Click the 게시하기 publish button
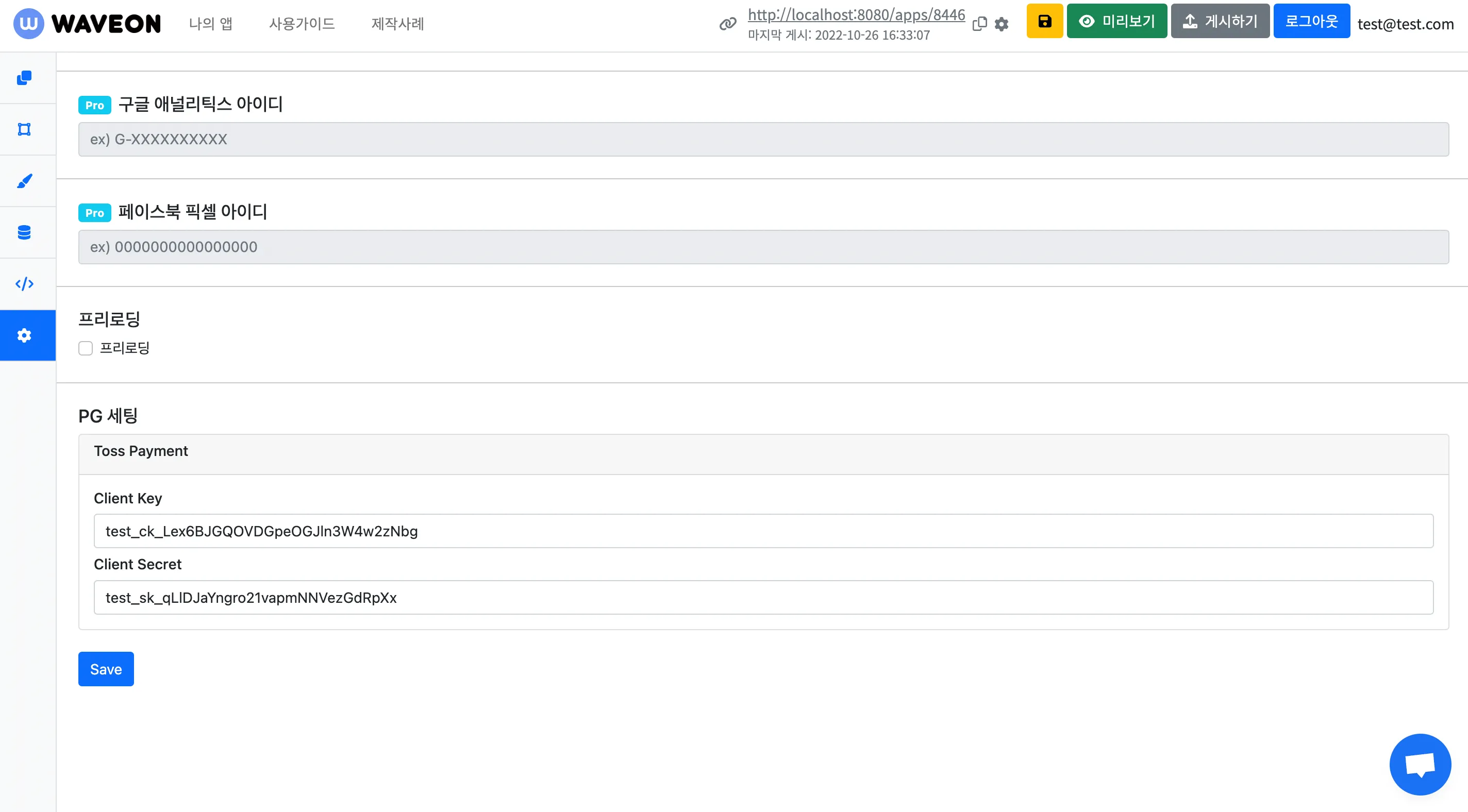 (1220, 21)
